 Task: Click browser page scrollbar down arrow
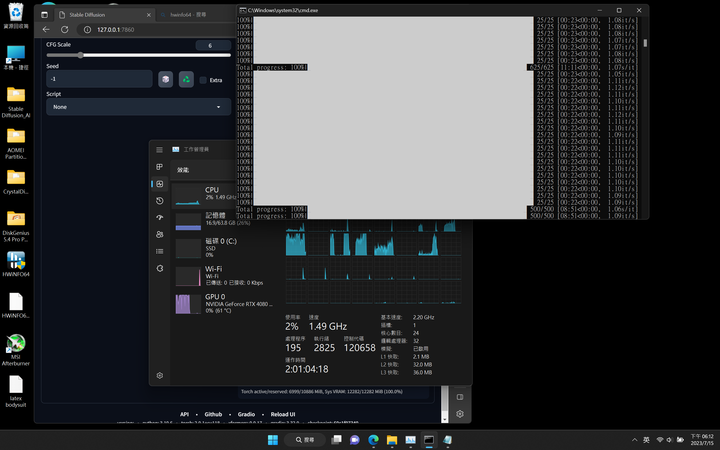click(x=444, y=419)
